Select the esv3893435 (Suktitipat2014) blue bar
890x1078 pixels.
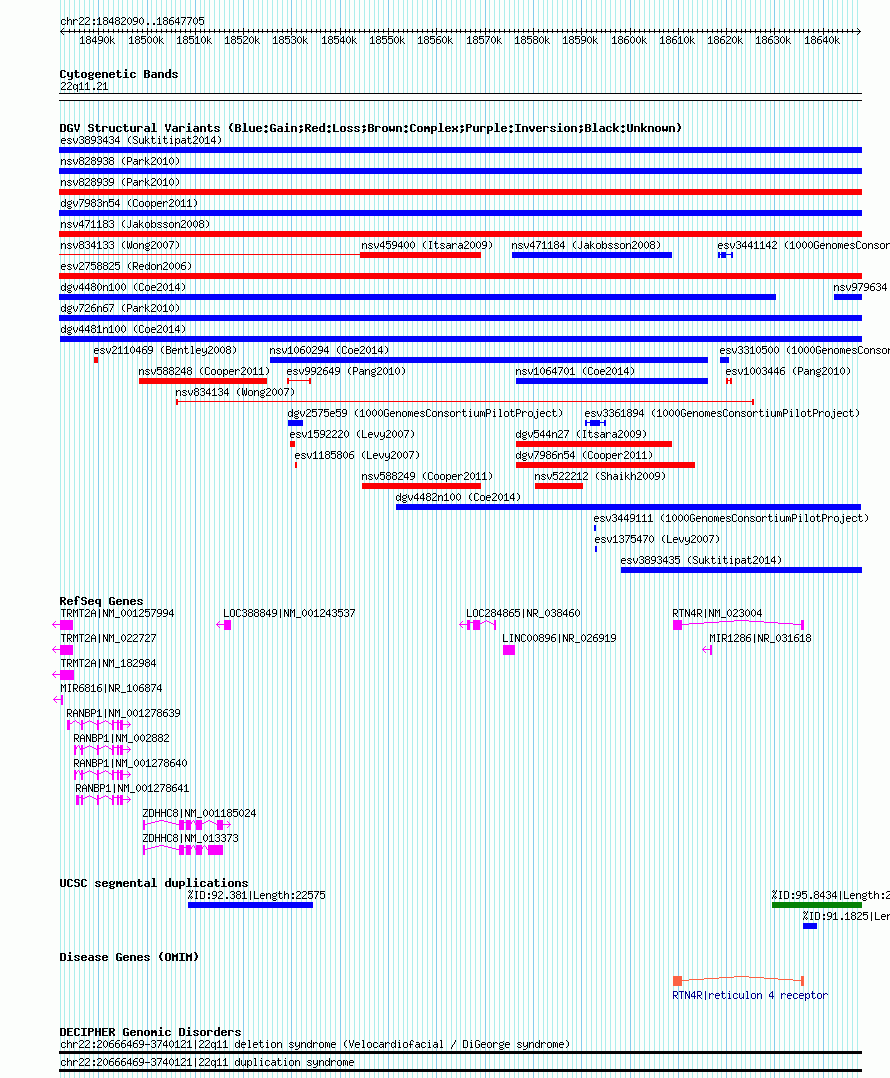click(x=741, y=570)
